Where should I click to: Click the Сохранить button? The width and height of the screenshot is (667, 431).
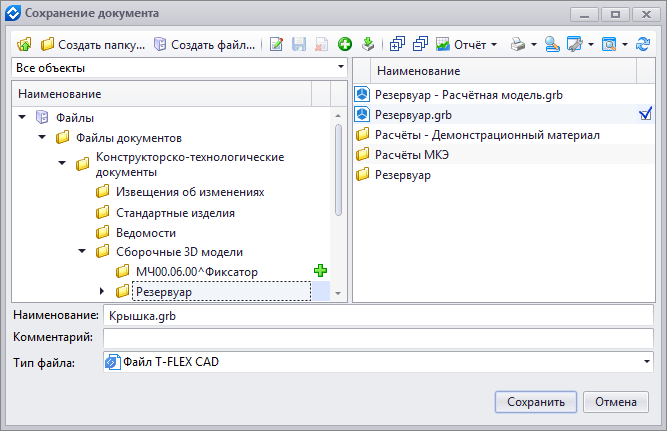536,402
